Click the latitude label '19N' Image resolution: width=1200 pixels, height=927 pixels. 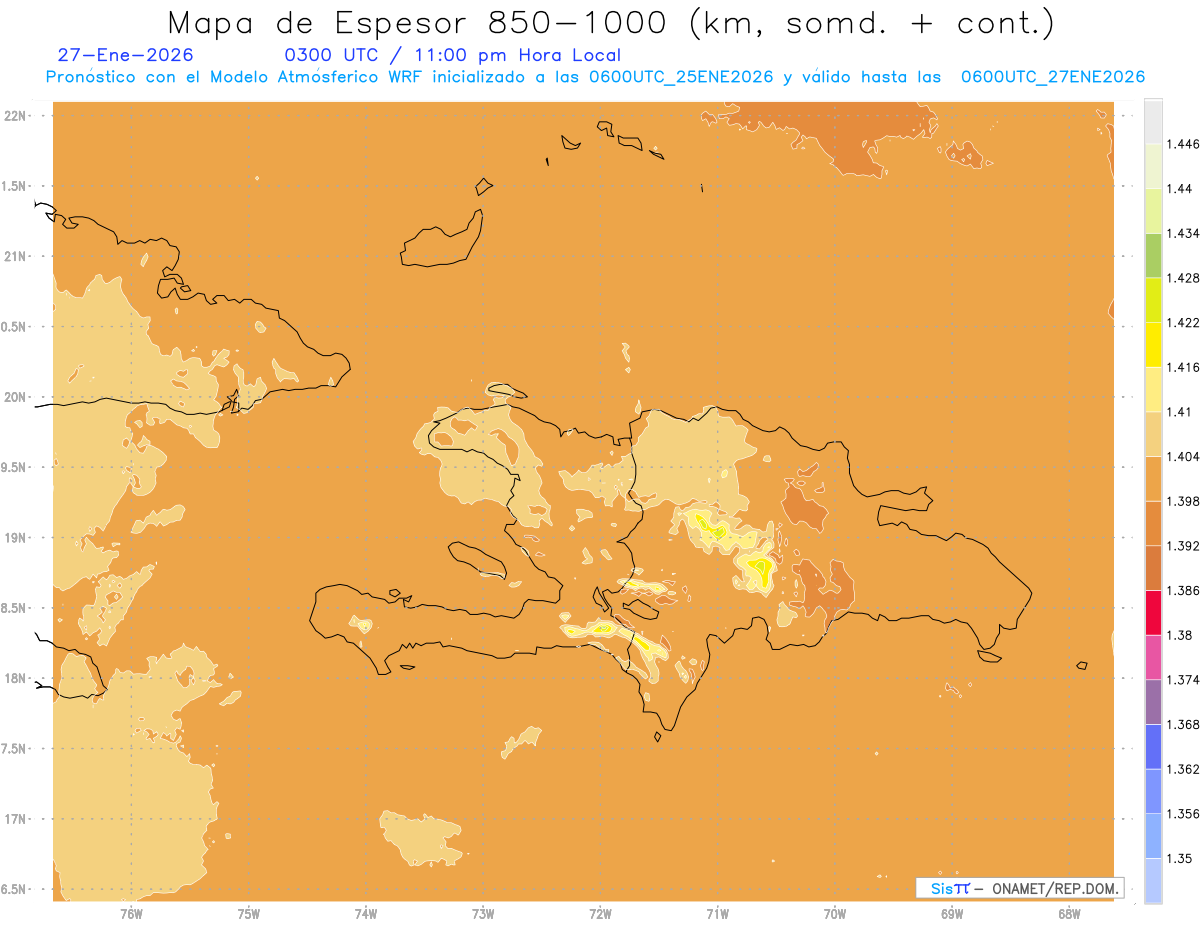coord(16,538)
